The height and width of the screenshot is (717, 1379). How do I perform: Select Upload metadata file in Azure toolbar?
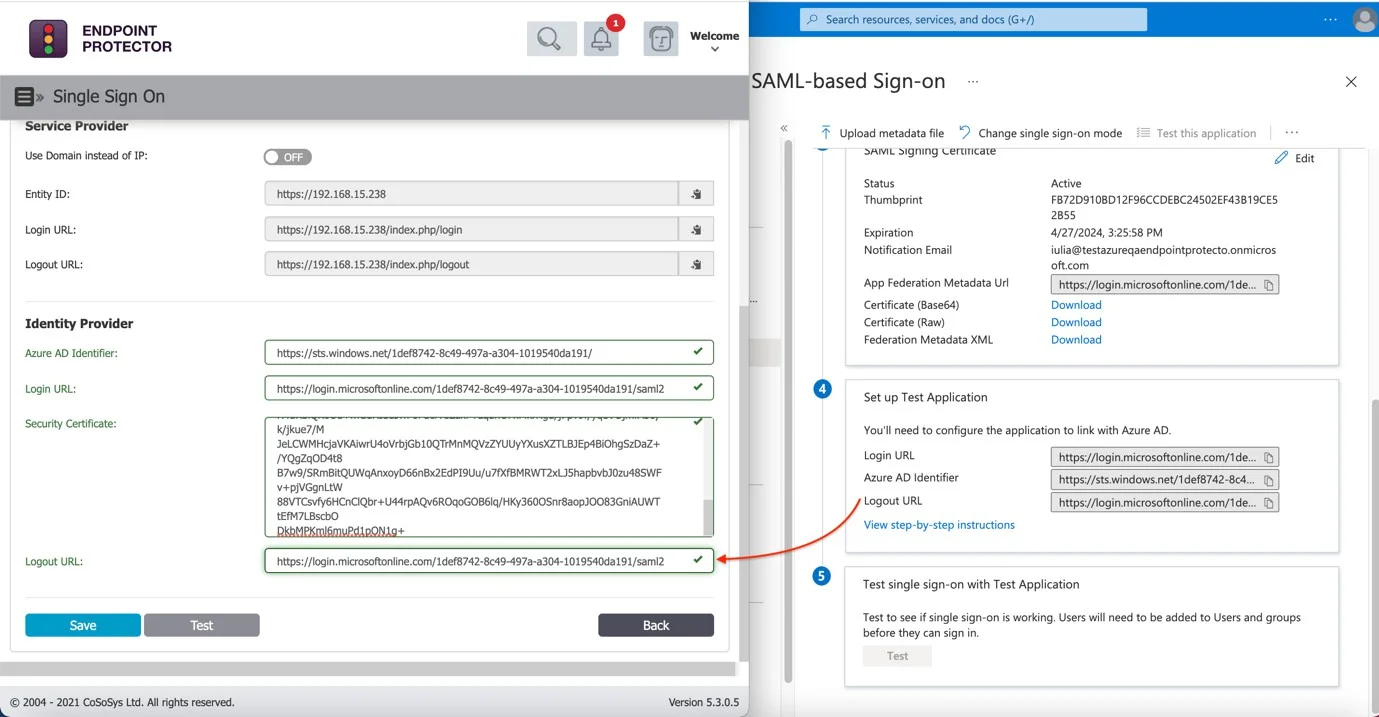881,133
